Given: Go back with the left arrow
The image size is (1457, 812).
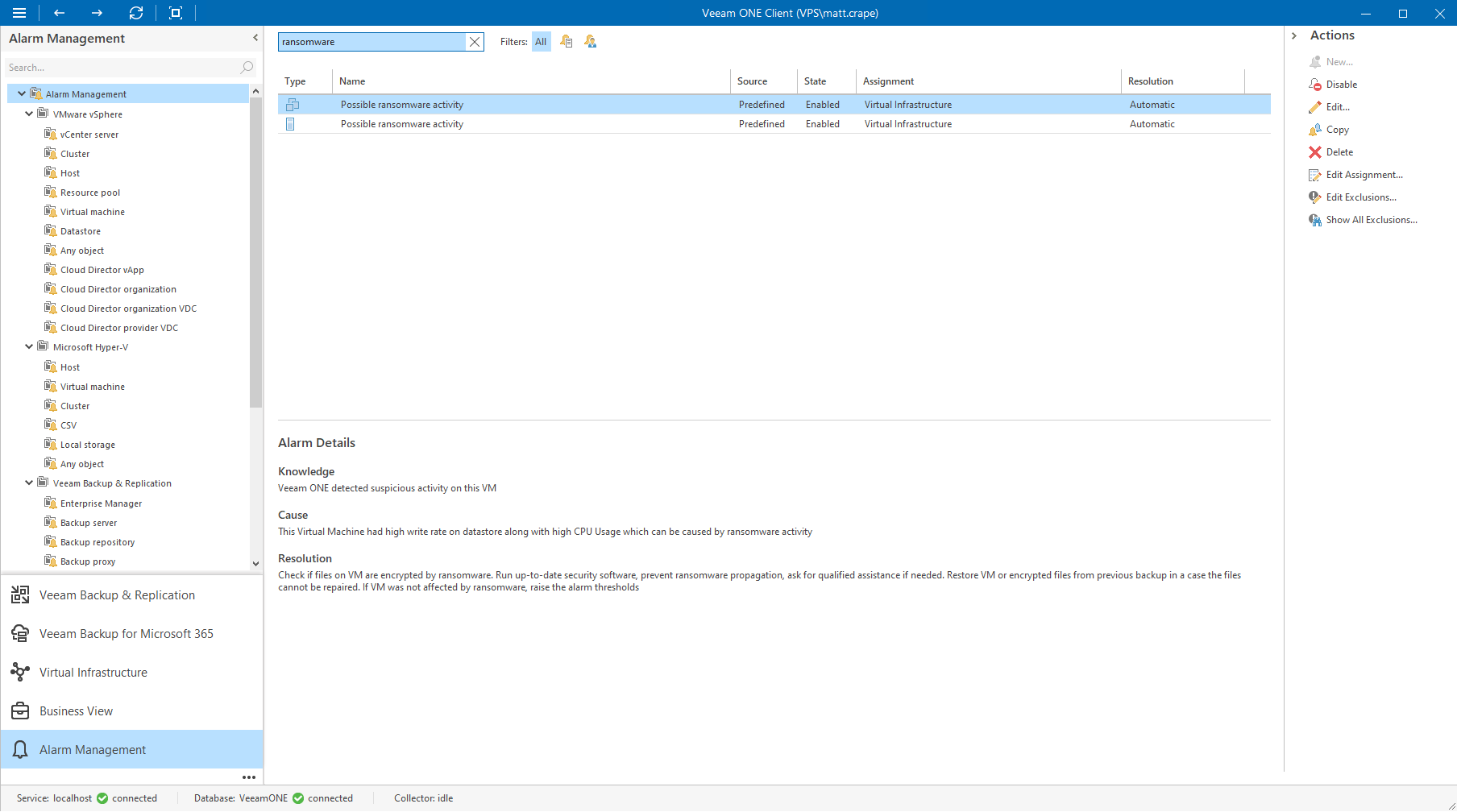Looking at the screenshot, I should click(x=59, y=13).
